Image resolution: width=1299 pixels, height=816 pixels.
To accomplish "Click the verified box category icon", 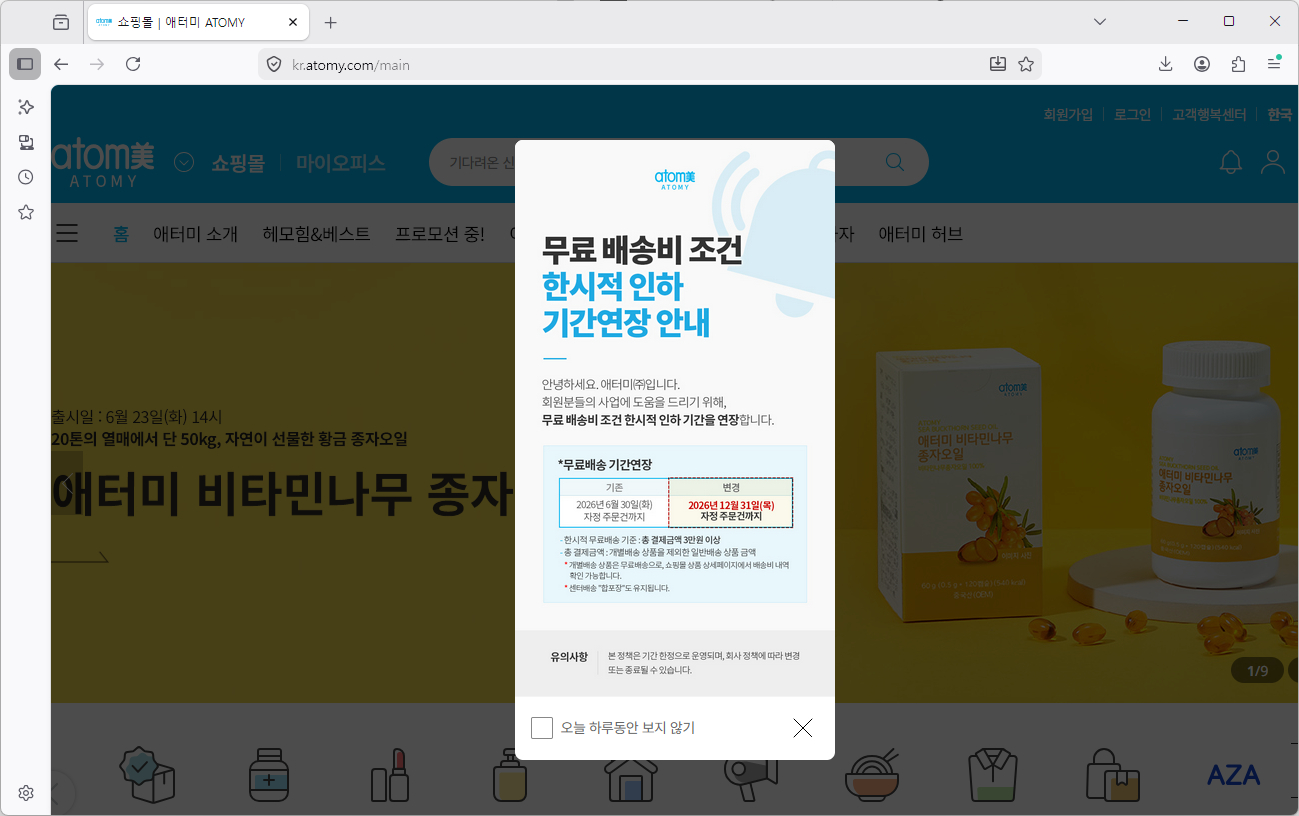I will tap(147, 774).
